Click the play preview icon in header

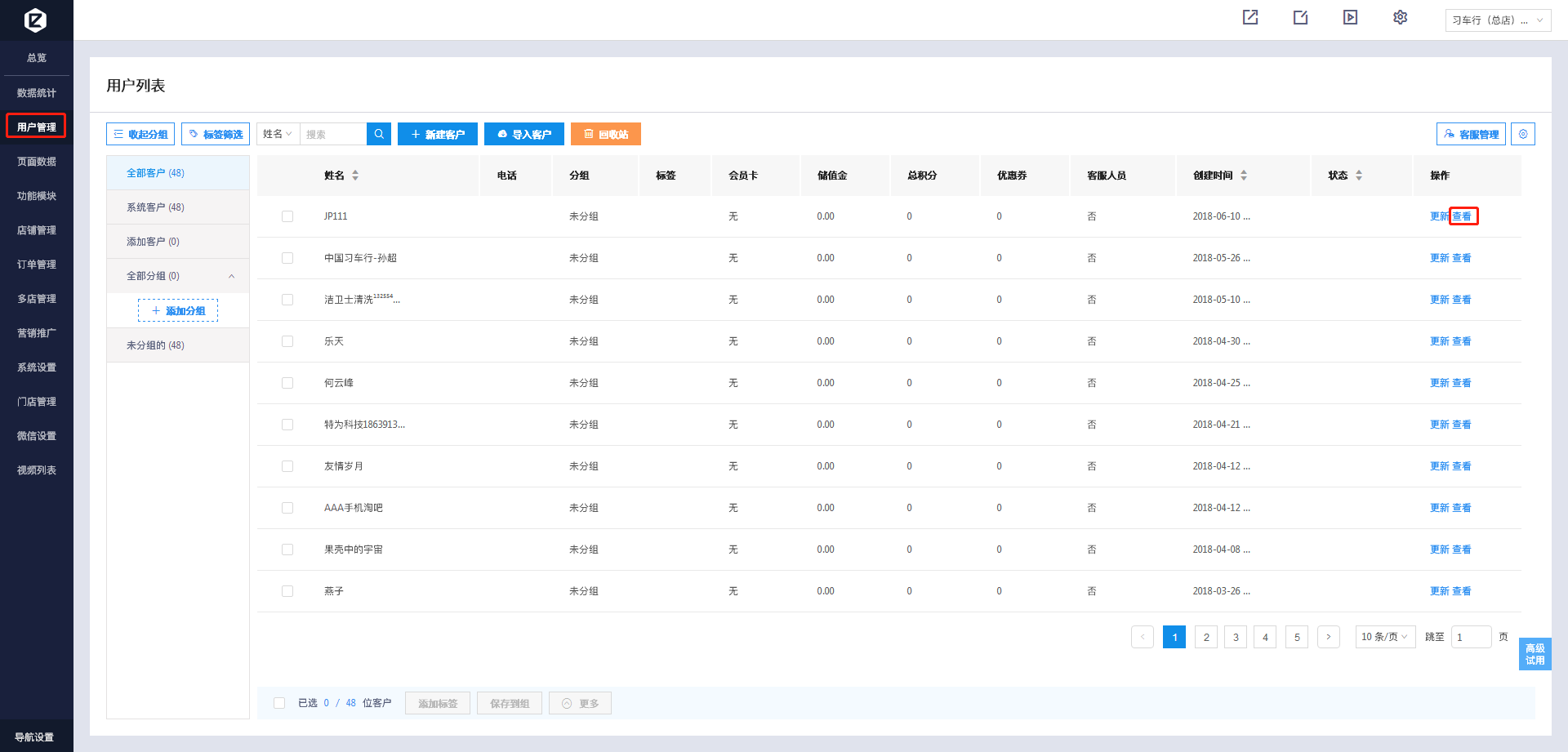(1350, 18)
